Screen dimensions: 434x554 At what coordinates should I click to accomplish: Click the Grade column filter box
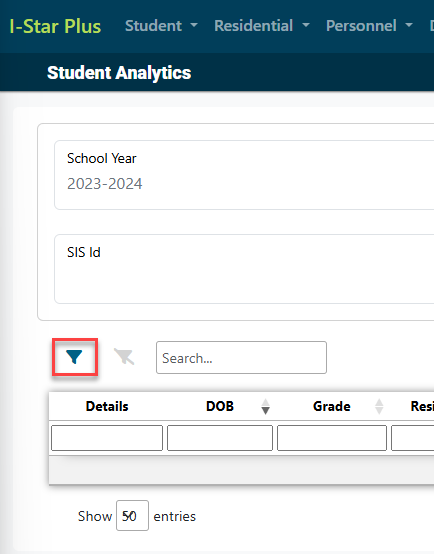click(x=332, y=438)
